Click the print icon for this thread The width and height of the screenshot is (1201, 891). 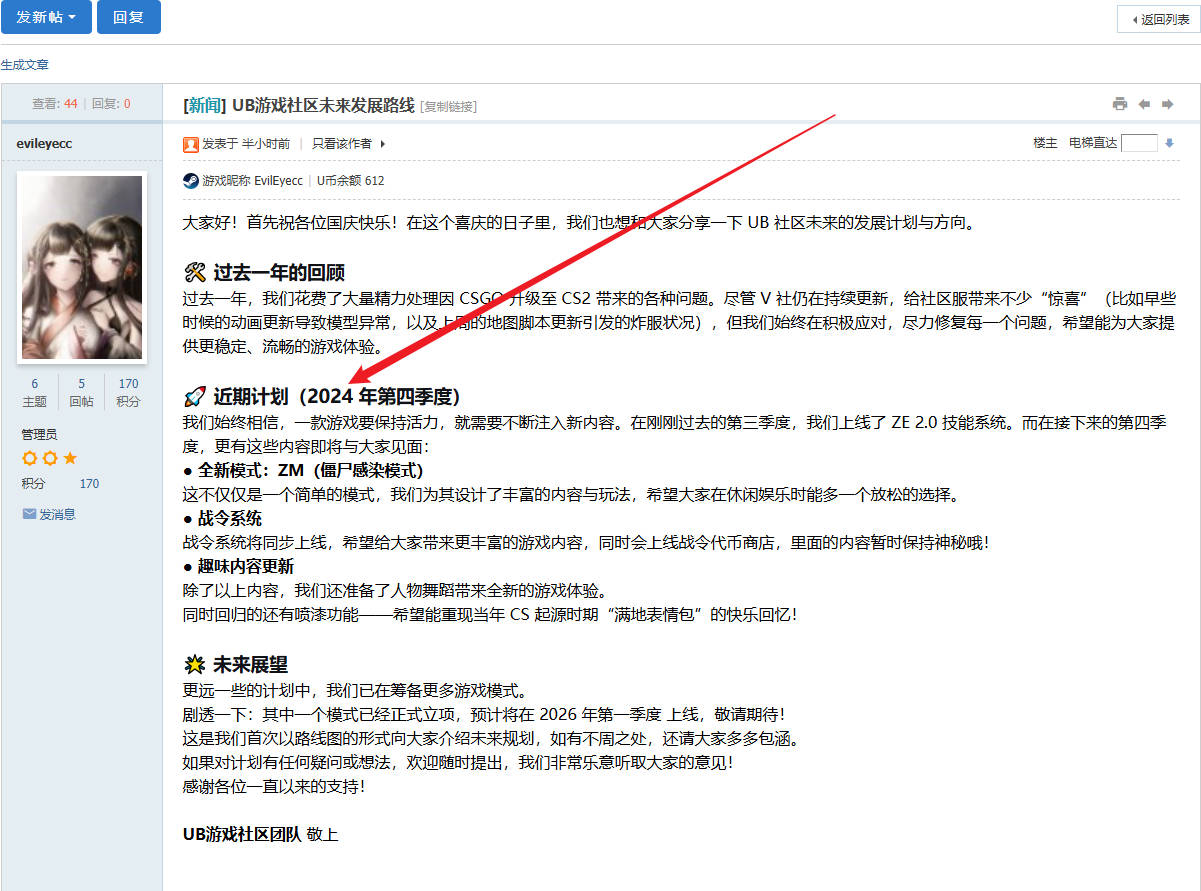1120,104
